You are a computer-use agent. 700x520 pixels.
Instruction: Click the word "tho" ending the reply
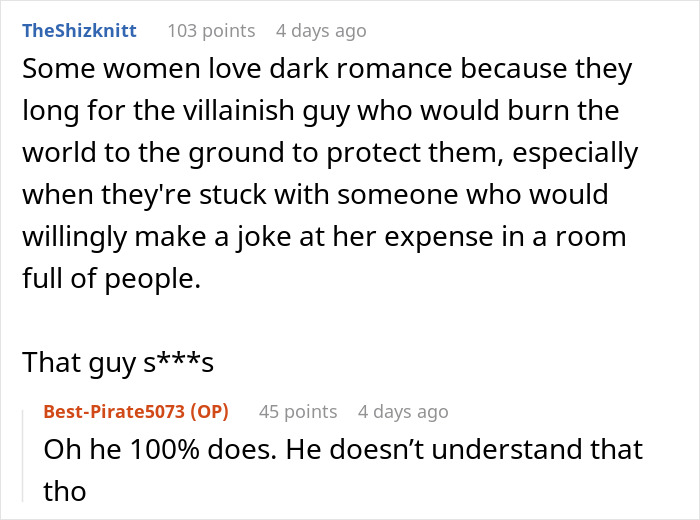[x=64, y=493]
